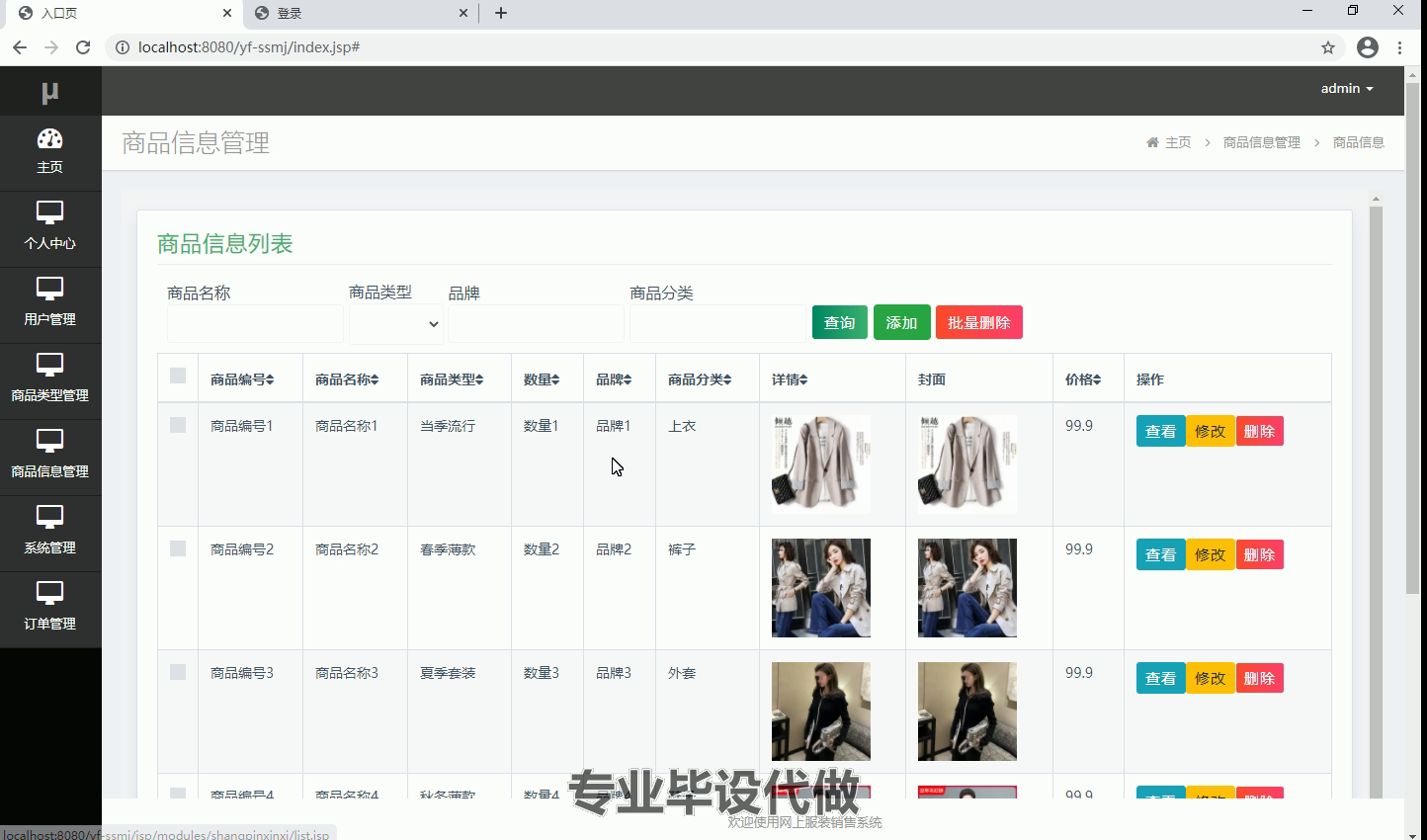Sort by the 商品编号 column
The image size is (1427, 840).
242,379
